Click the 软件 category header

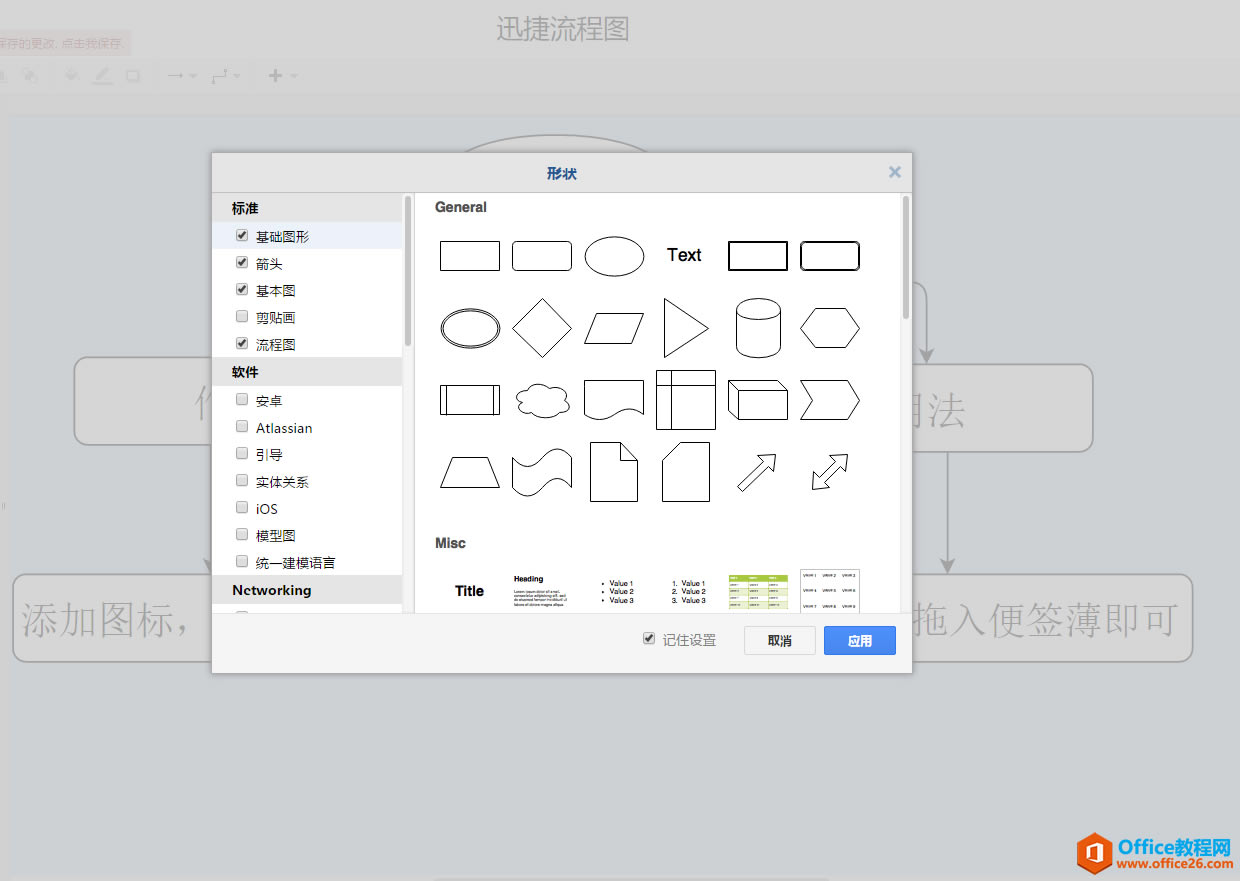click(x=307, y=372)
